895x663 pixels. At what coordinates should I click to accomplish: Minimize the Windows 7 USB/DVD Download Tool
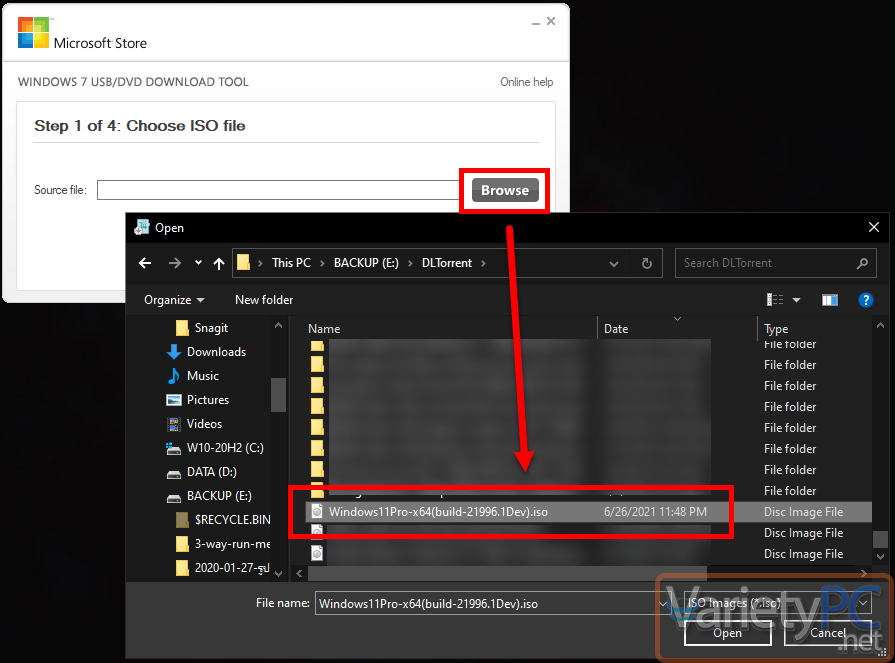[535, 22]
